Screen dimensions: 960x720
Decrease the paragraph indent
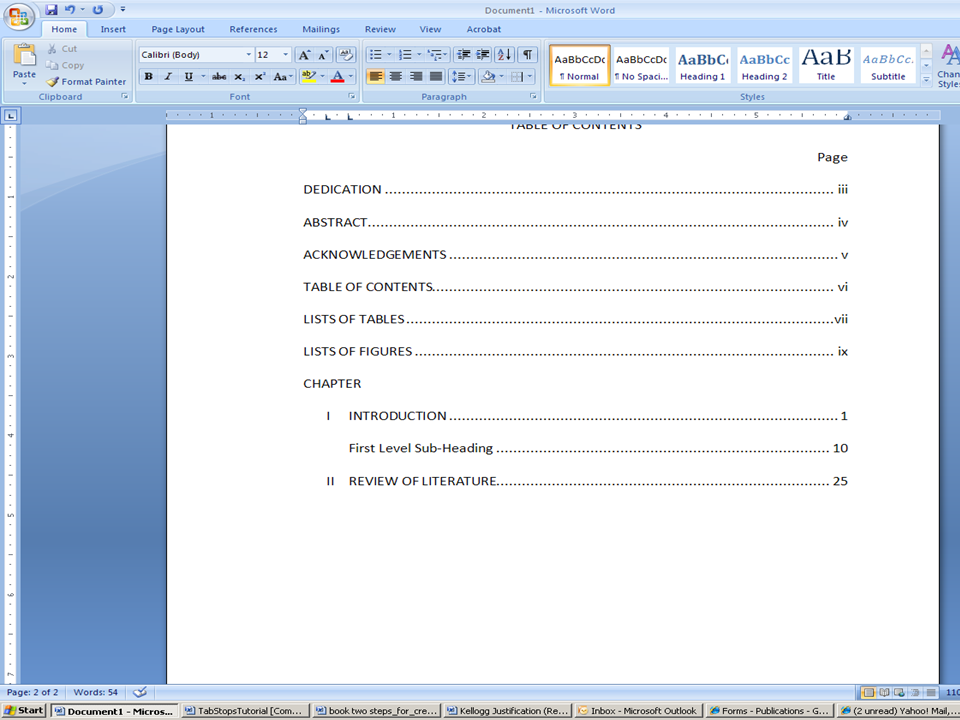[x=463, y=55]
